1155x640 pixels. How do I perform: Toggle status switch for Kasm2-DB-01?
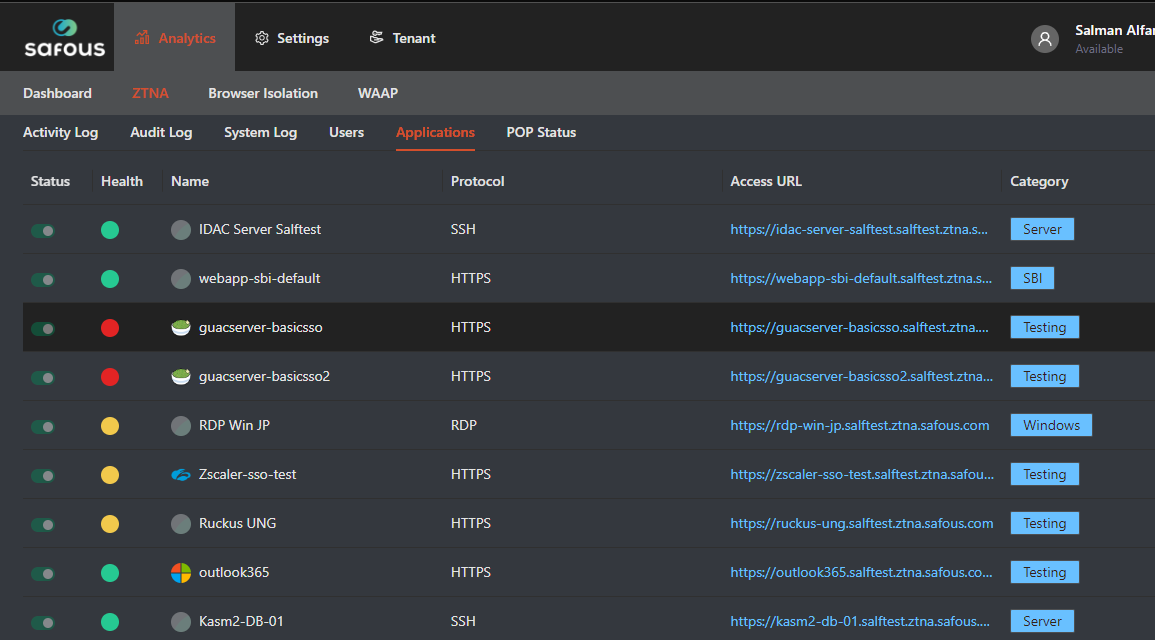click(43, 622)
